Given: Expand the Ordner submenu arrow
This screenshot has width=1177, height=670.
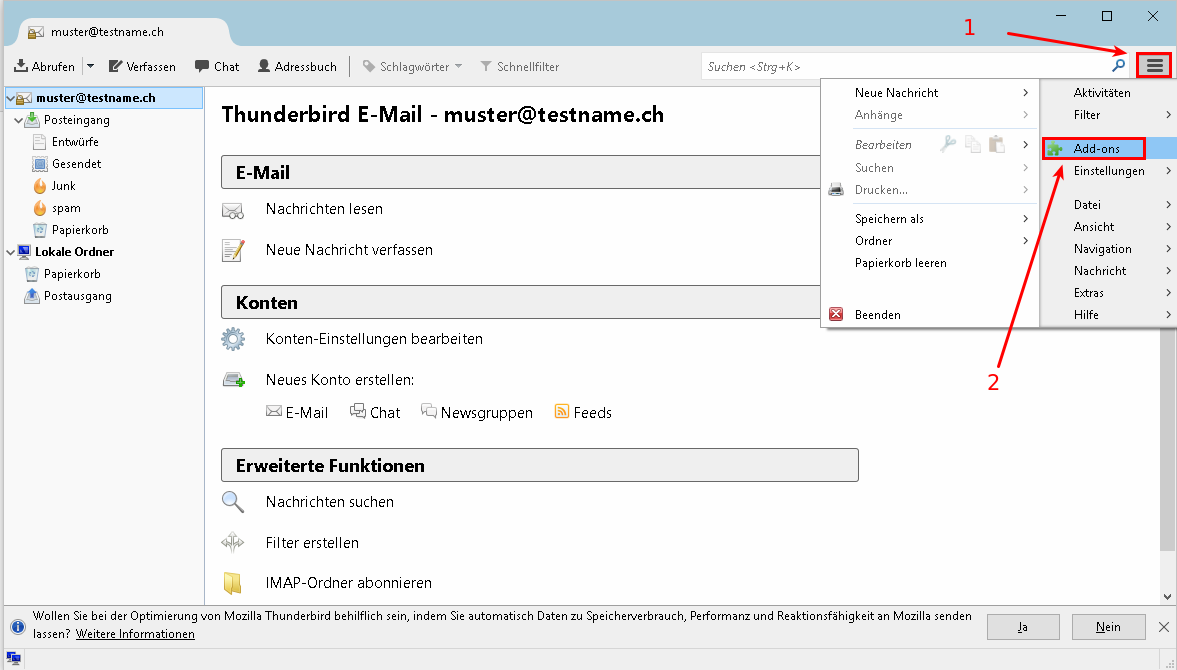Looking at the screenshot, I should (x=1025, y=240).
